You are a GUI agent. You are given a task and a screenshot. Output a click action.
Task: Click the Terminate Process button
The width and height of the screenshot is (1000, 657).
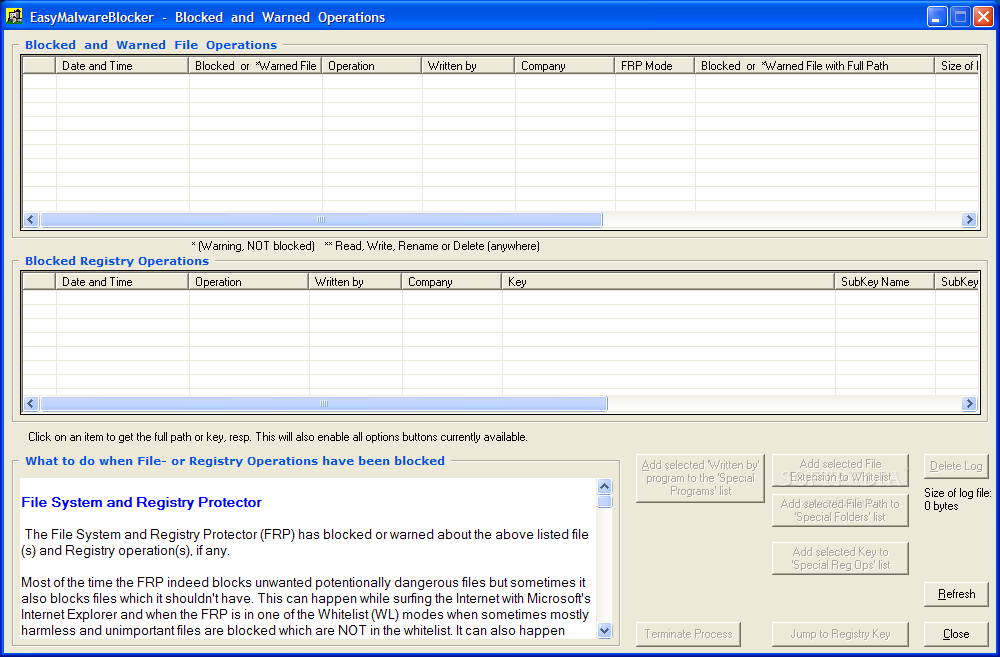[x=688, y=634]
